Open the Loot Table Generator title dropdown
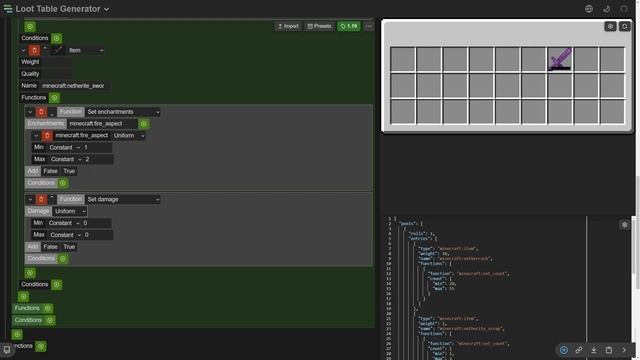640x360 pixels. (62, 9)
